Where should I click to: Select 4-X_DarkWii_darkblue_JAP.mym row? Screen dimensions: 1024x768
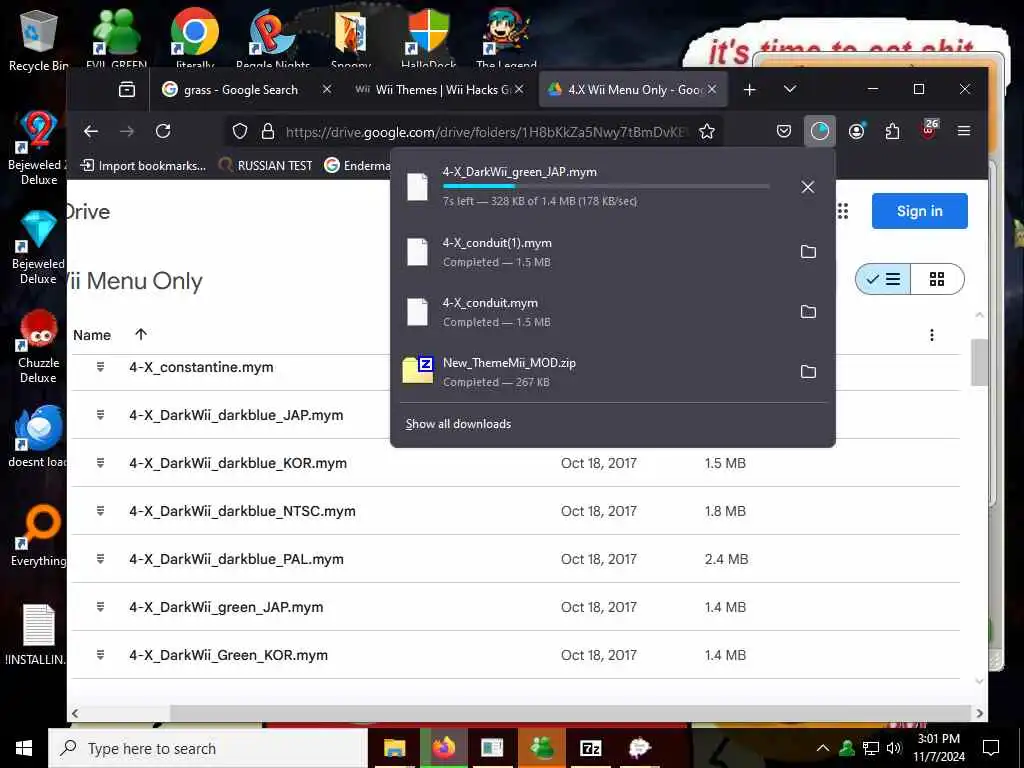click(x=515, y=415)
